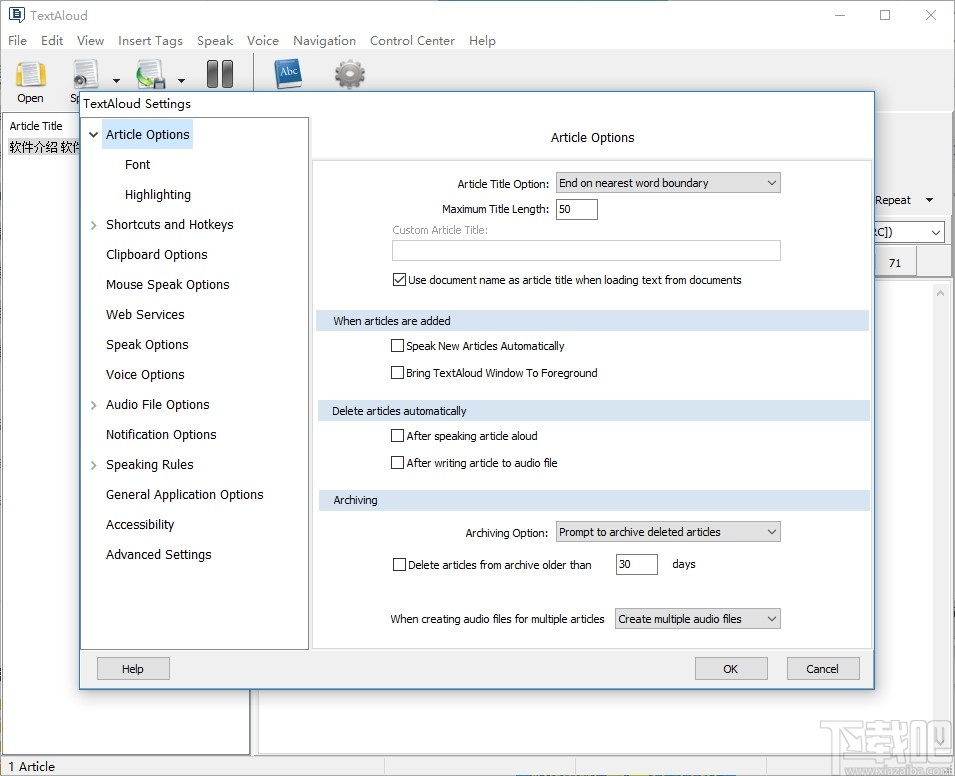The image size is (955, 776).
Task: Open the Navigation menu
Action: (x=324, y=40)
